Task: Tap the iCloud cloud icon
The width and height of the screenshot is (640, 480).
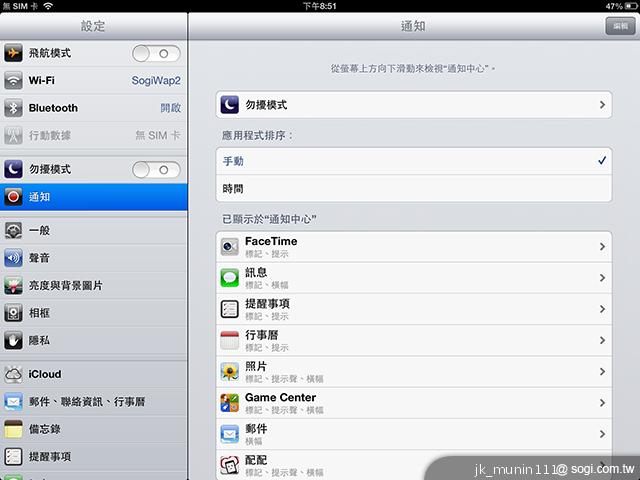Action: click(13, 374)
